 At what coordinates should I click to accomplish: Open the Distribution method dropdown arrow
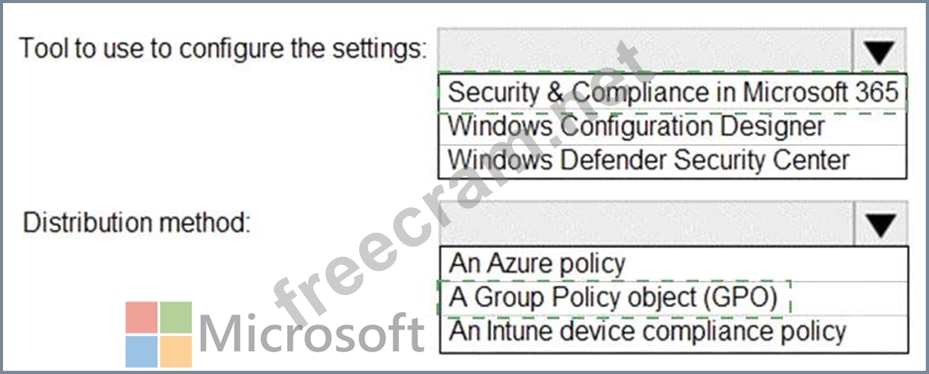click(880, 224)
